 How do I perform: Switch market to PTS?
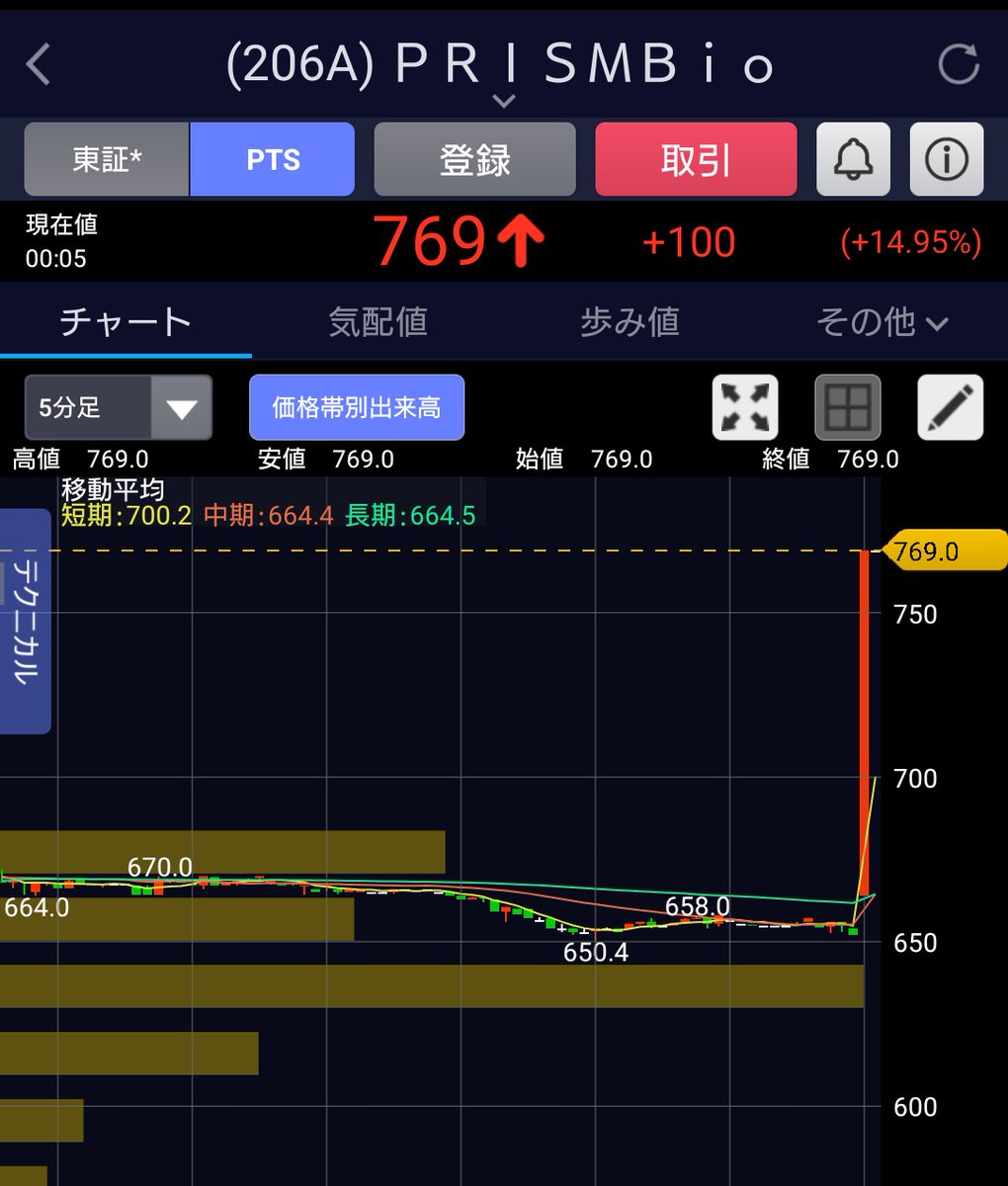pos(272,159)
